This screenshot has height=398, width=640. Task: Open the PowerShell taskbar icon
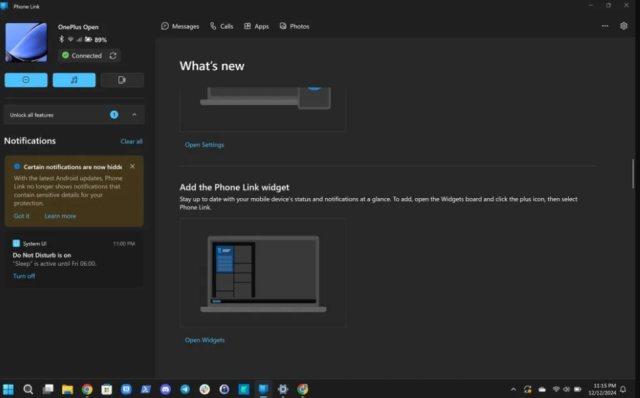click(146, 389)
